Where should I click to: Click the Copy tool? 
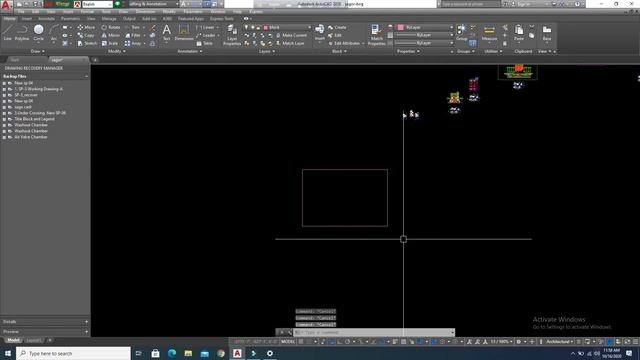86,36
